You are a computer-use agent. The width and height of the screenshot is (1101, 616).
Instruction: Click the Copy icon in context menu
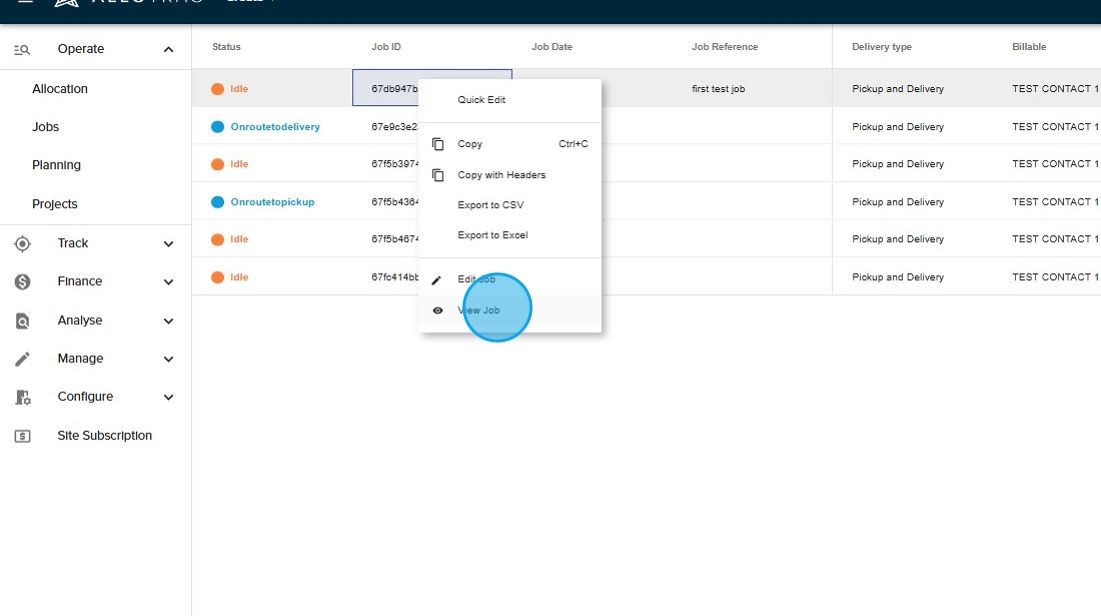pos(438,144)
